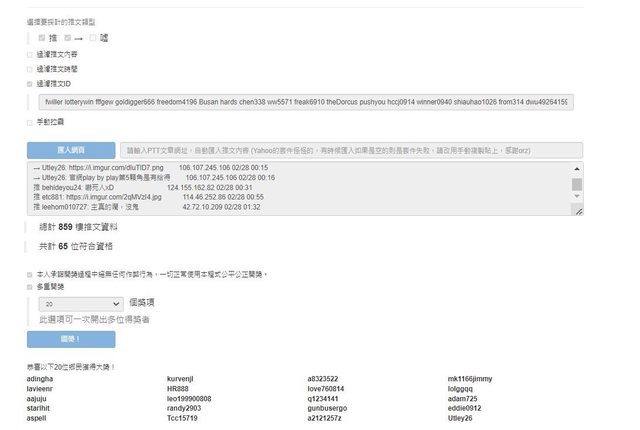The height and width of the screenshot is (430, 640).
Task: Toggle the 推 comment type checkbox
Action: (x=42, y=37)
